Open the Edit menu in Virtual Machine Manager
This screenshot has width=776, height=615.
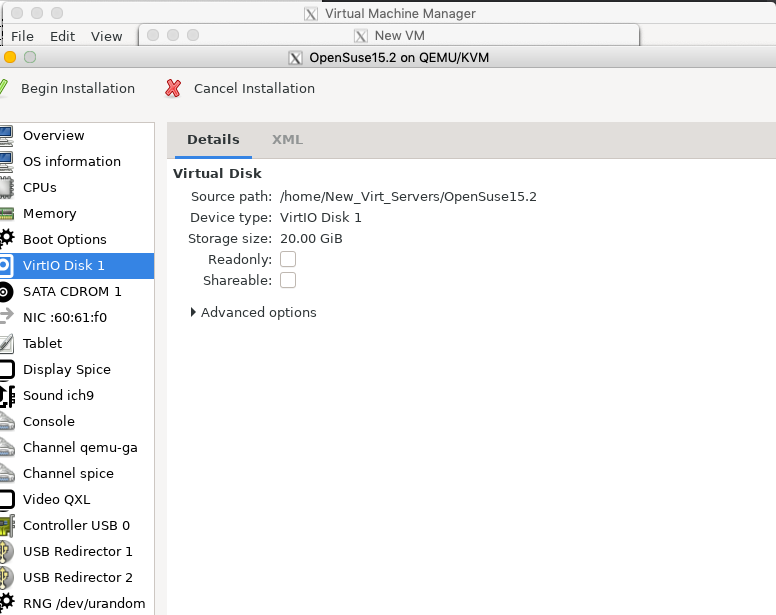(x=62, y=37)
